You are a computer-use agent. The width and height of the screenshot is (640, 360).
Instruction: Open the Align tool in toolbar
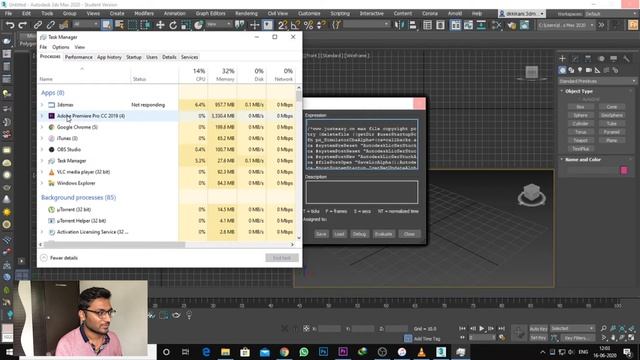click(413, 25)
